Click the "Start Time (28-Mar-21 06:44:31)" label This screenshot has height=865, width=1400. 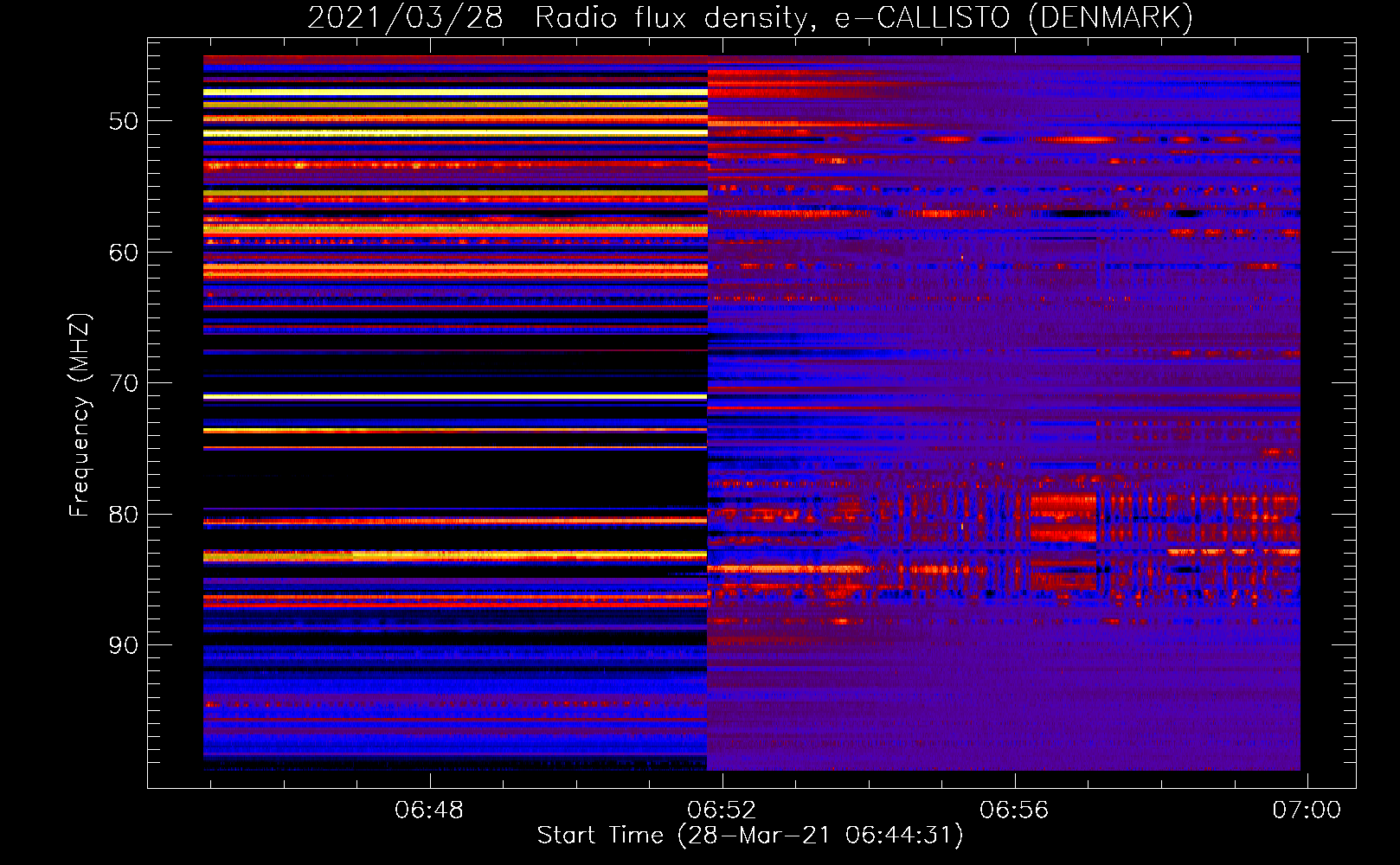(750, 836)
